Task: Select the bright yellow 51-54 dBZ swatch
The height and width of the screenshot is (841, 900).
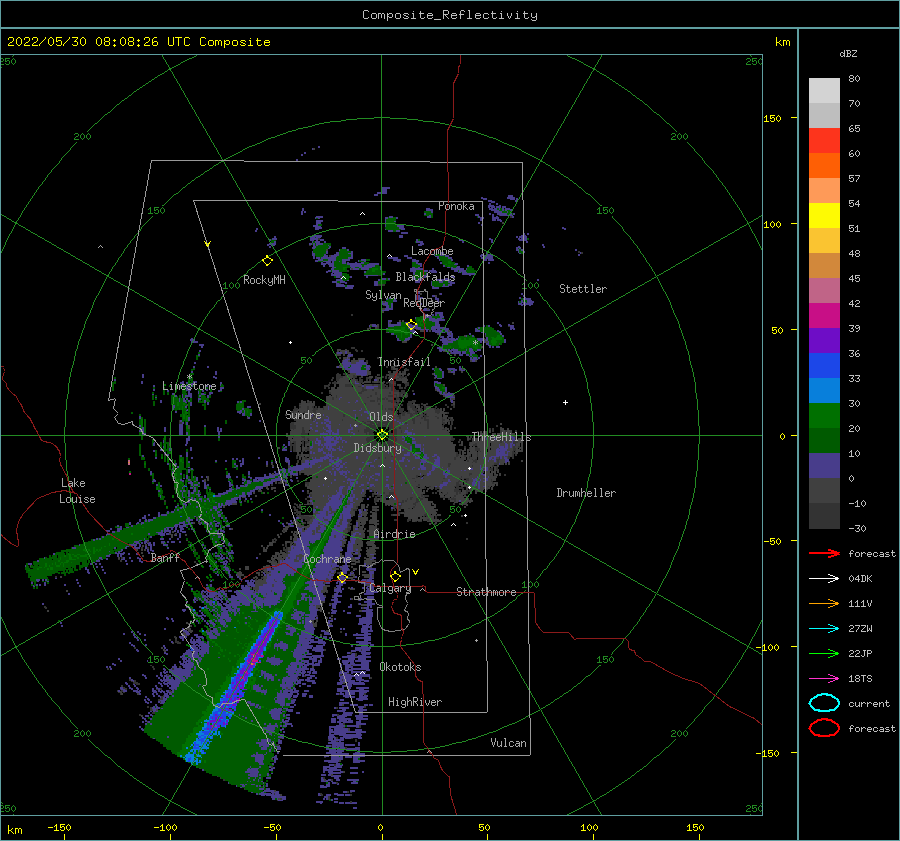Action: point(824,216)
